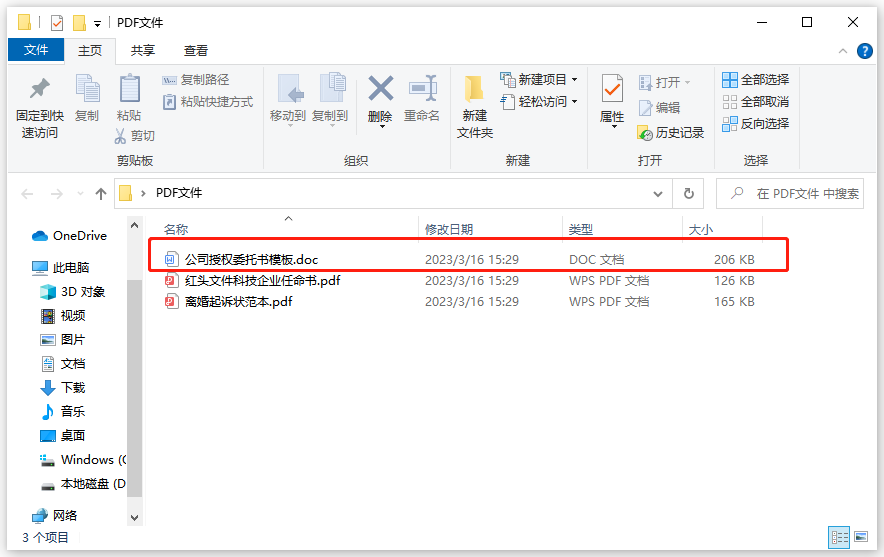Click the Up one level arrow
The width and height of the screenshot is (884, 557).
[101, 194]
